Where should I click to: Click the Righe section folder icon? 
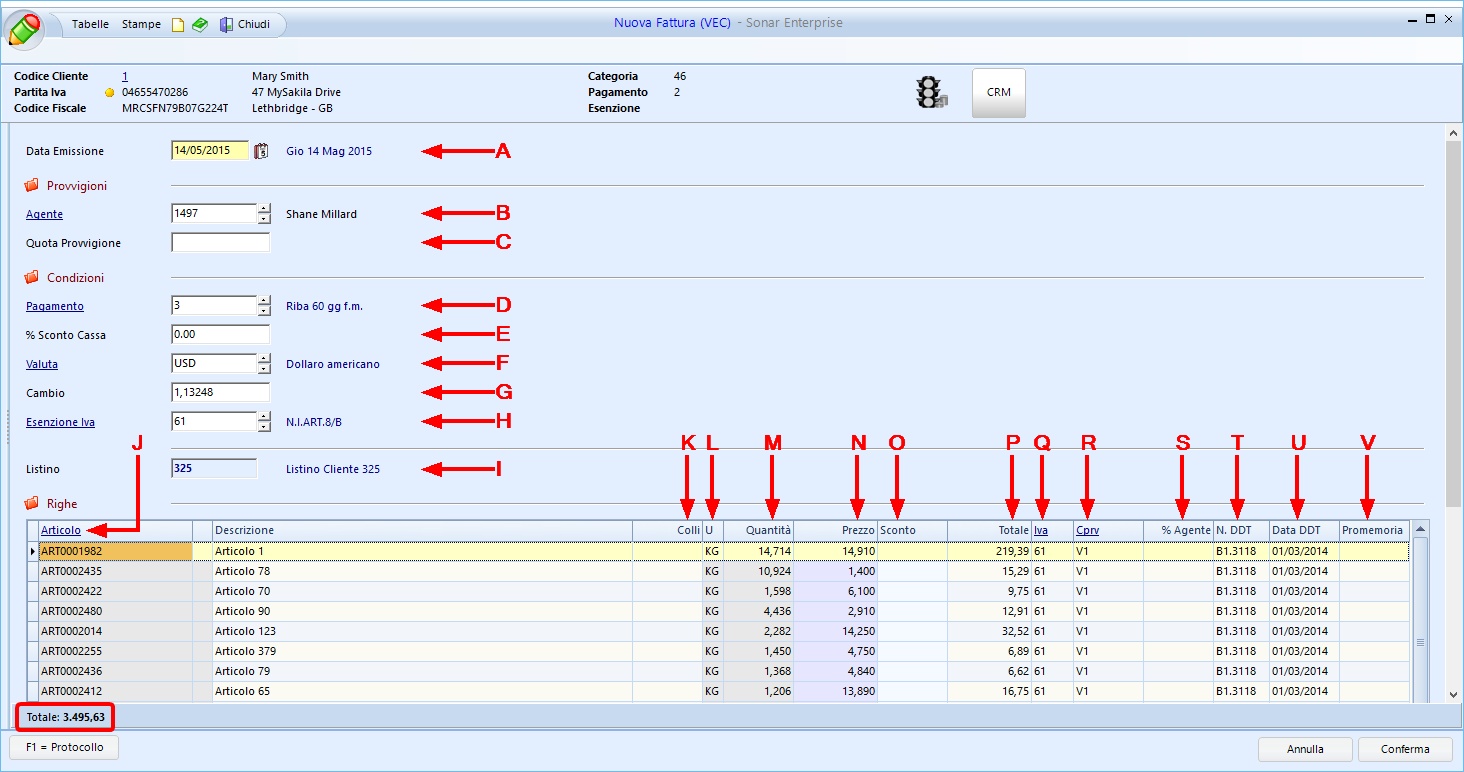click(31, 504)
